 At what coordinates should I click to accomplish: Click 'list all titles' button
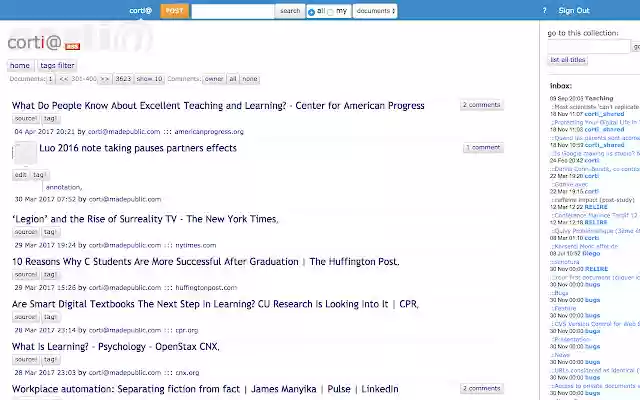click(x=568, y=60)
